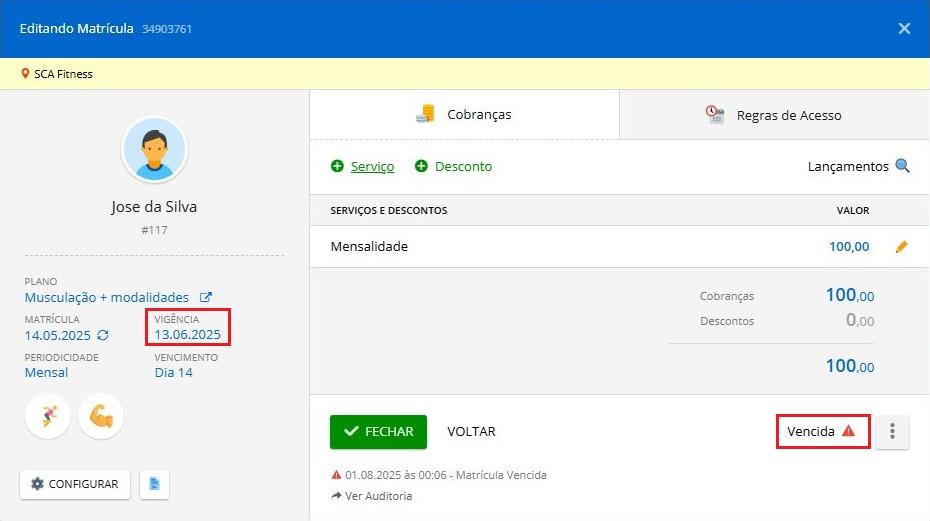The height and width of the screenshot is (521, 930).
Task: Change the vigência date 13.06.2025
Action: [x=187, y=335]
